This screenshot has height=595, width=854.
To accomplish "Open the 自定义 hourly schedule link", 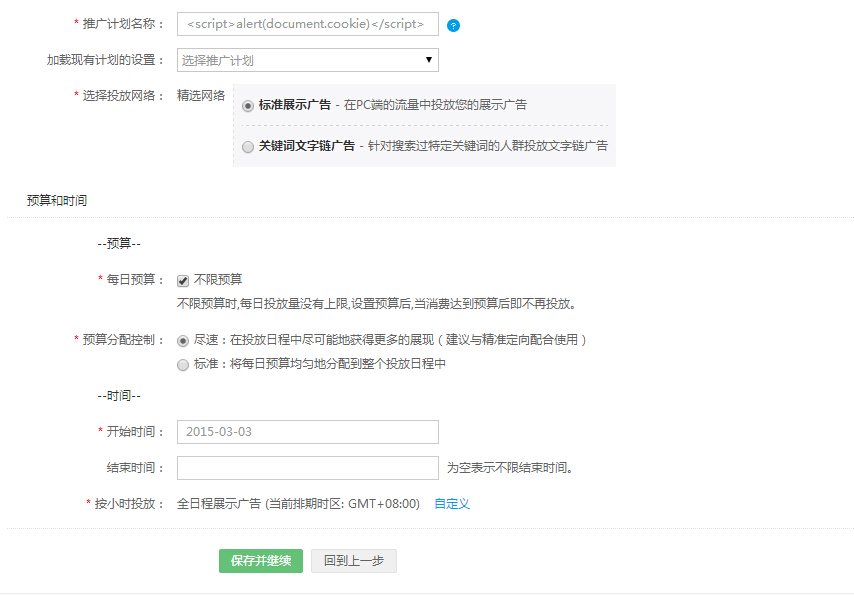I will point(452,503).
